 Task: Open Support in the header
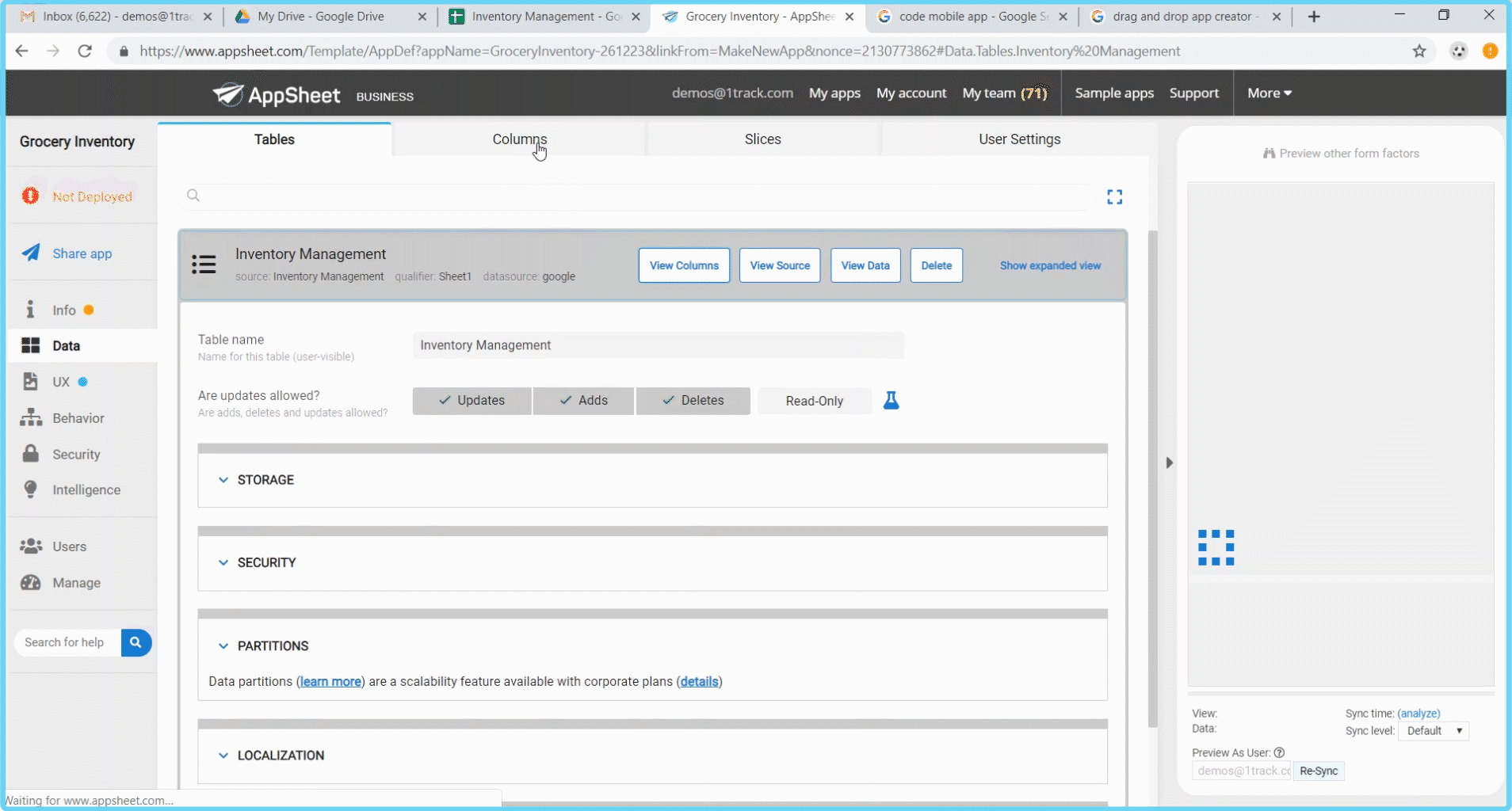click(x=1193, y=93)
